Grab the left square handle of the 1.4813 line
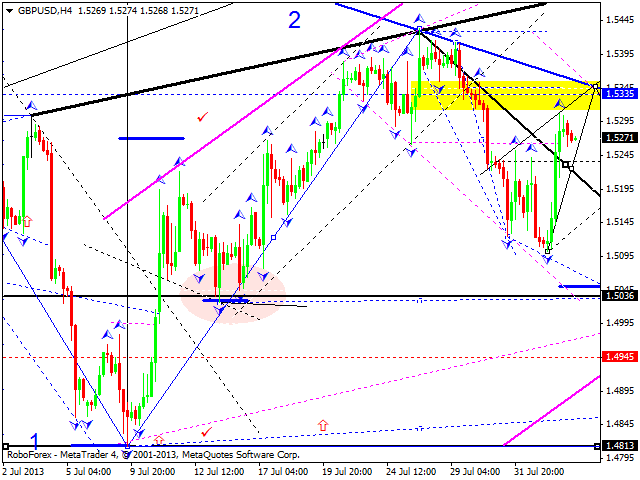Viewport: 640px width, 480px height. (x=5, y=446)
